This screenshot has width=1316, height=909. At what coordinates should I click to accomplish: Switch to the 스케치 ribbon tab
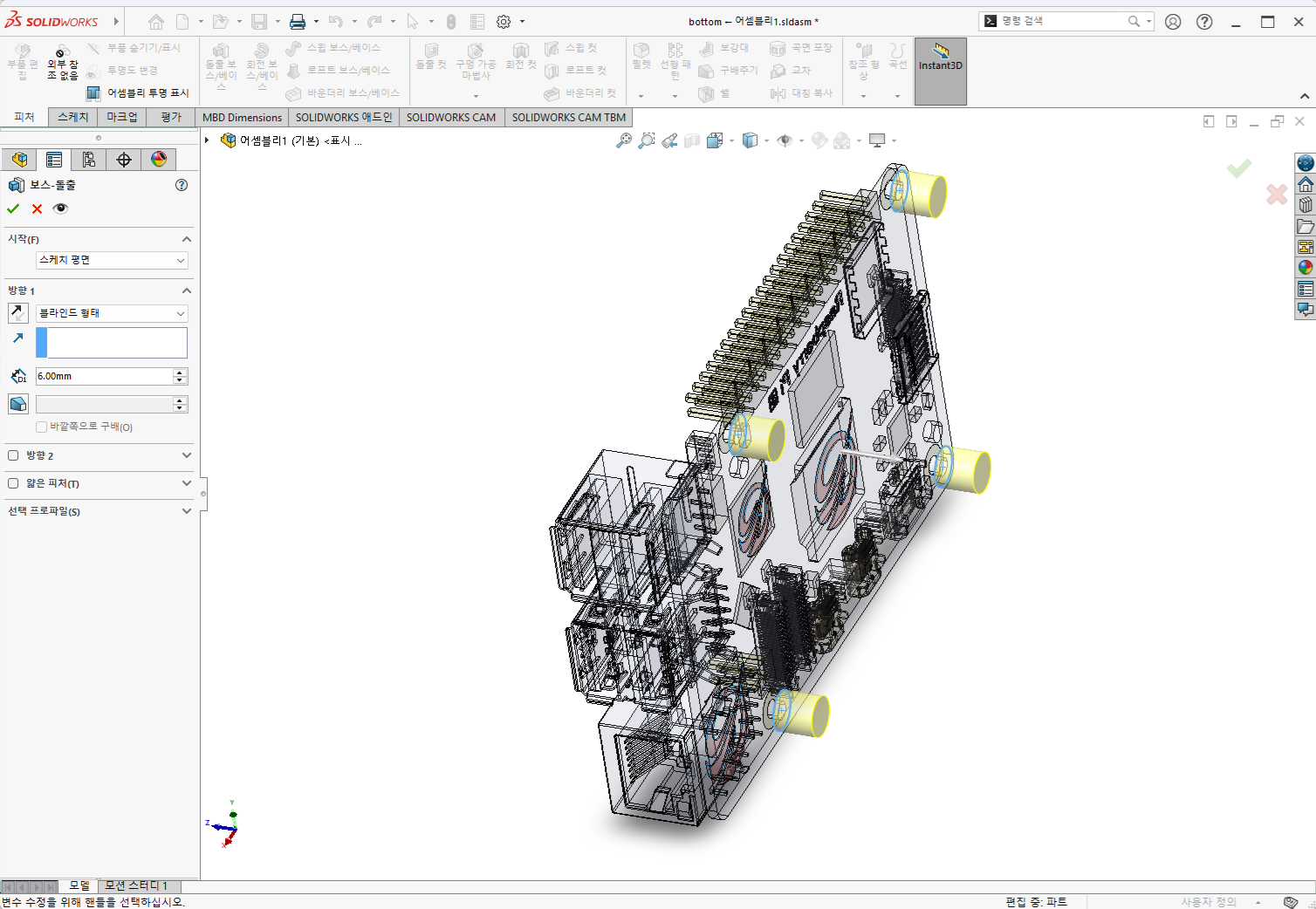(73, 117)
